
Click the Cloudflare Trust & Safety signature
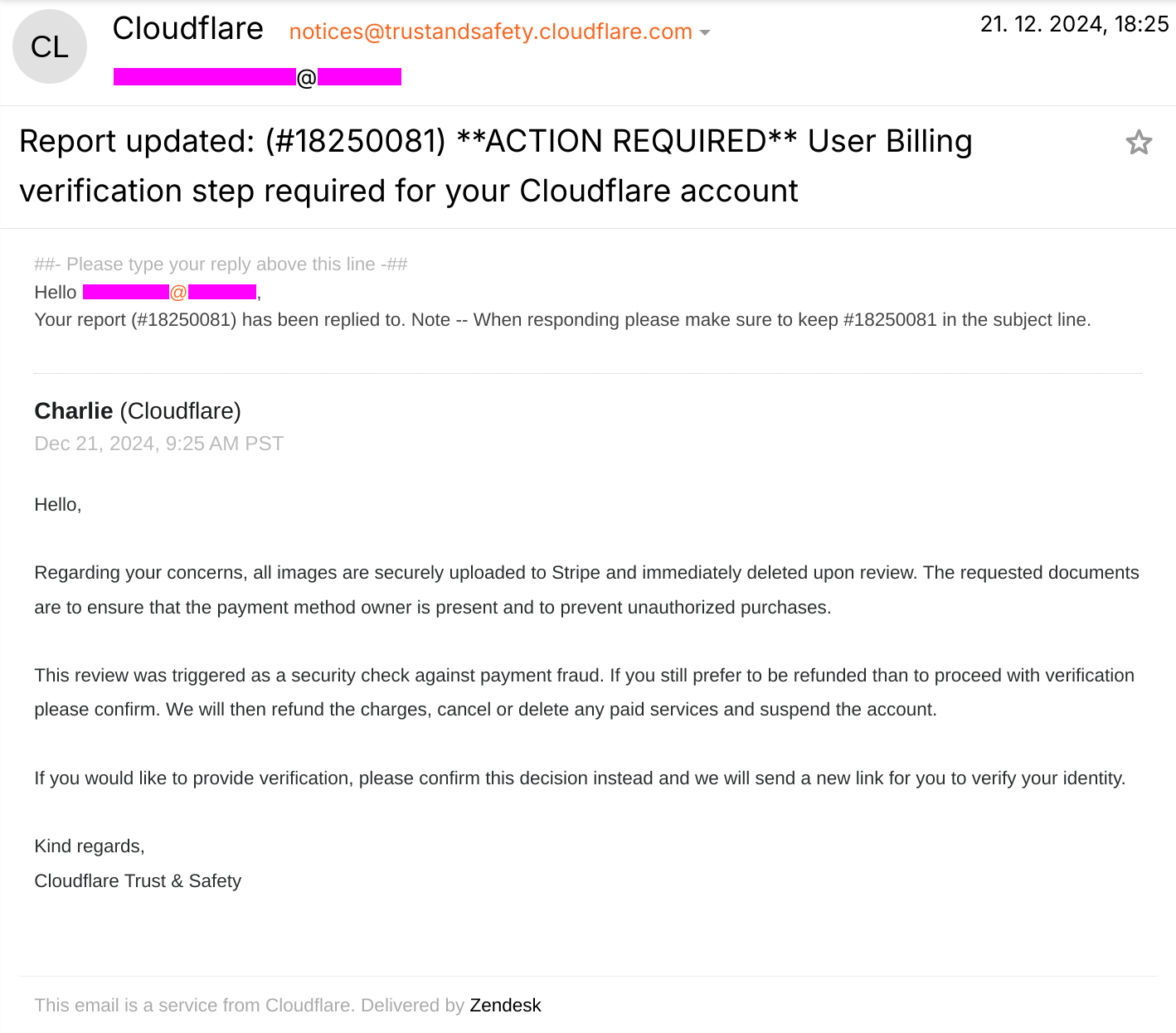tap(138, 881)
